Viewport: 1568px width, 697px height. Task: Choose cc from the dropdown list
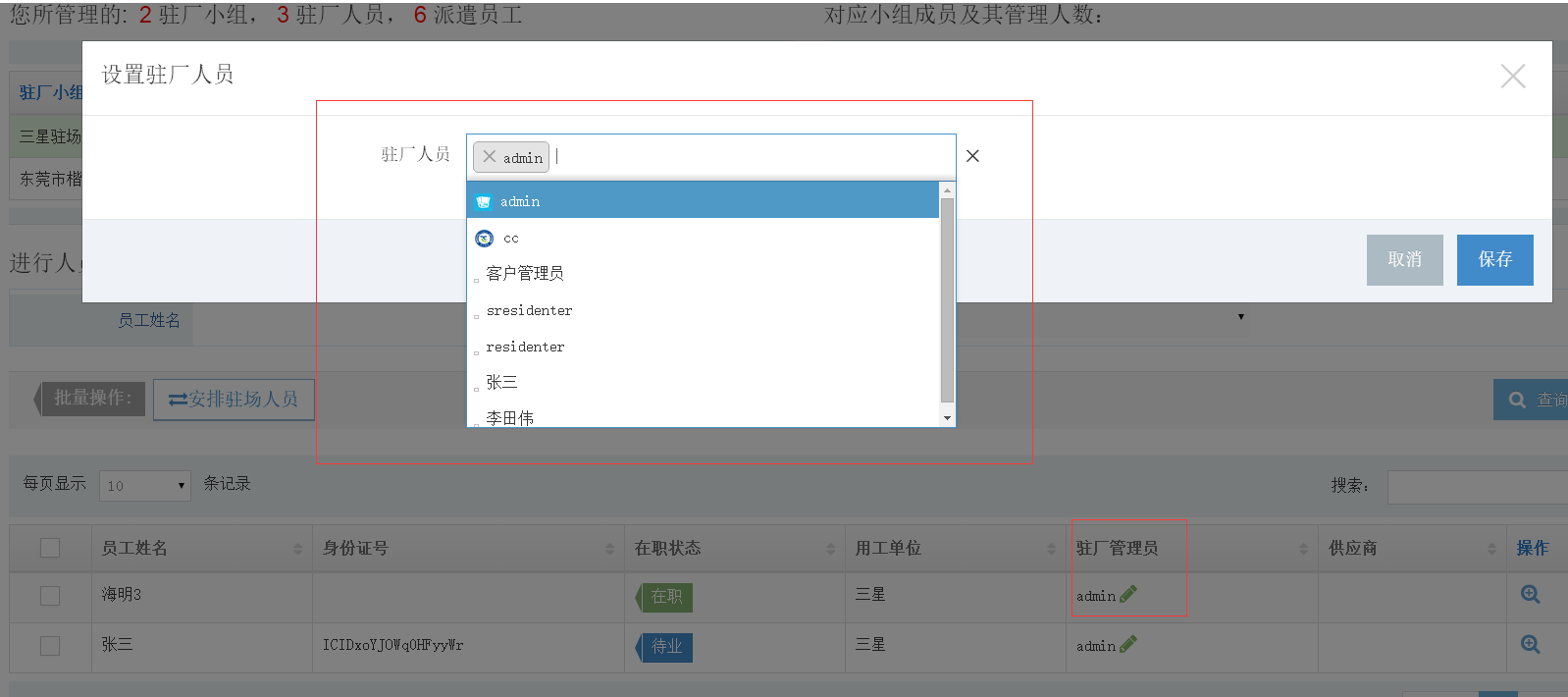(703, 238)
